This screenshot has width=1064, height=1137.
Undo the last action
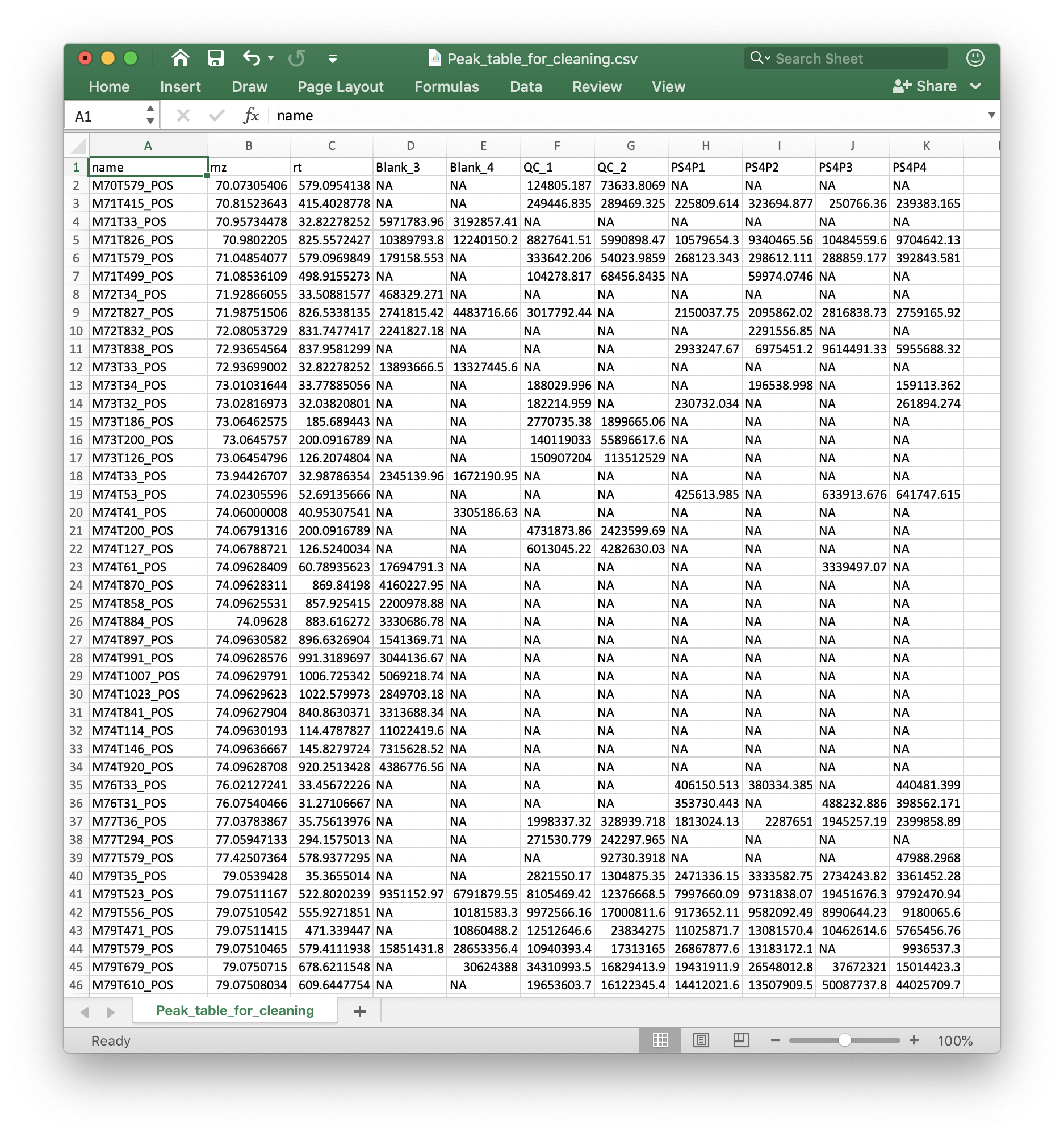pos(251,58)
